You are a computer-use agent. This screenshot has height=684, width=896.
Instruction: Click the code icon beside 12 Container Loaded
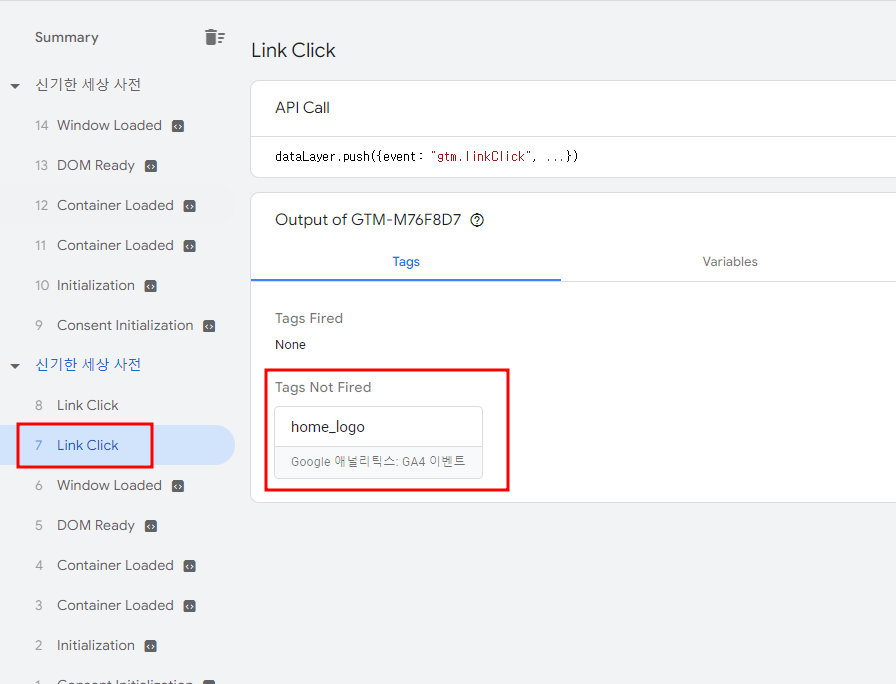point(190,206)
